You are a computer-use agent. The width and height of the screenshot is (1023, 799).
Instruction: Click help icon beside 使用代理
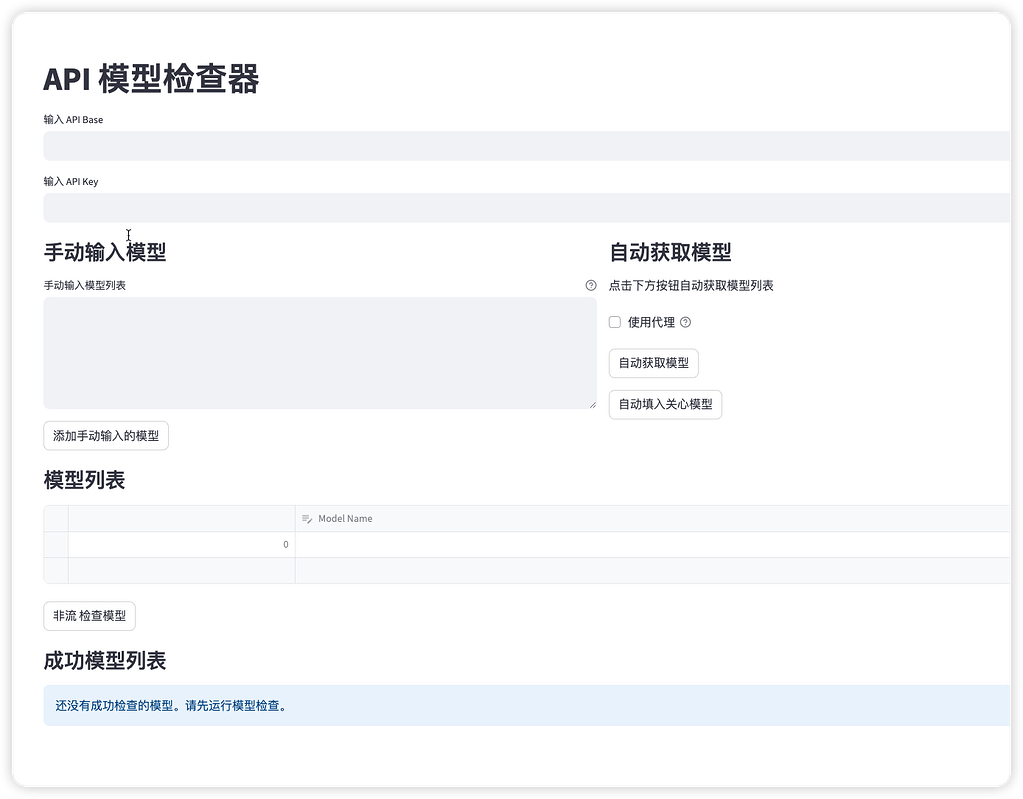[x=685, y=322]
